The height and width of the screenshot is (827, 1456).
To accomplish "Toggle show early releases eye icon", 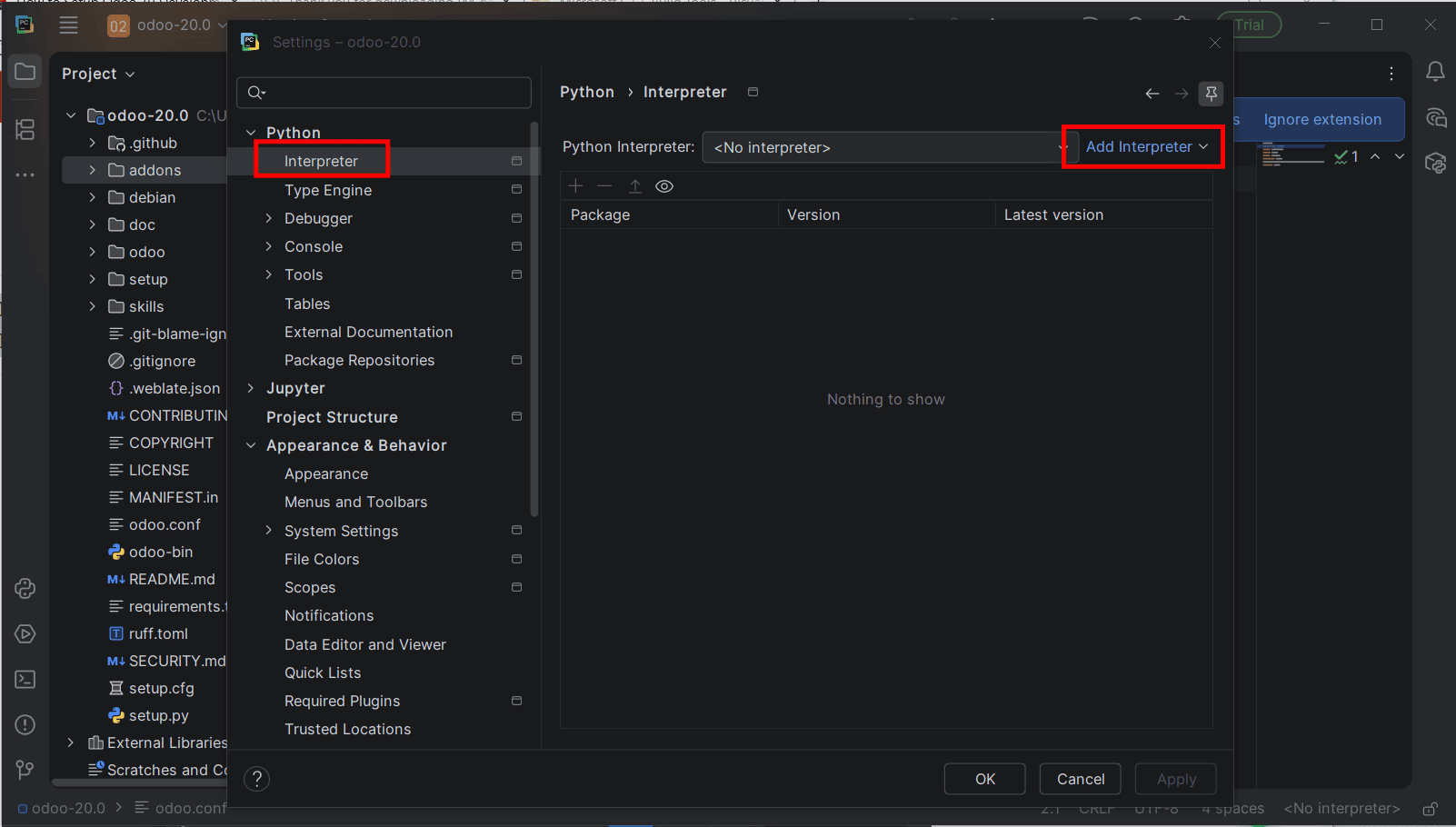I will pos(664,186).
